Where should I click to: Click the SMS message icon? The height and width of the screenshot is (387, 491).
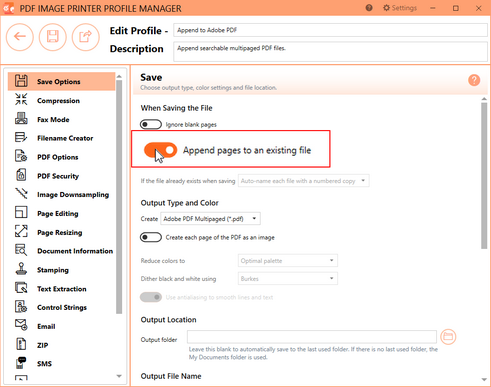pos(21,363)
